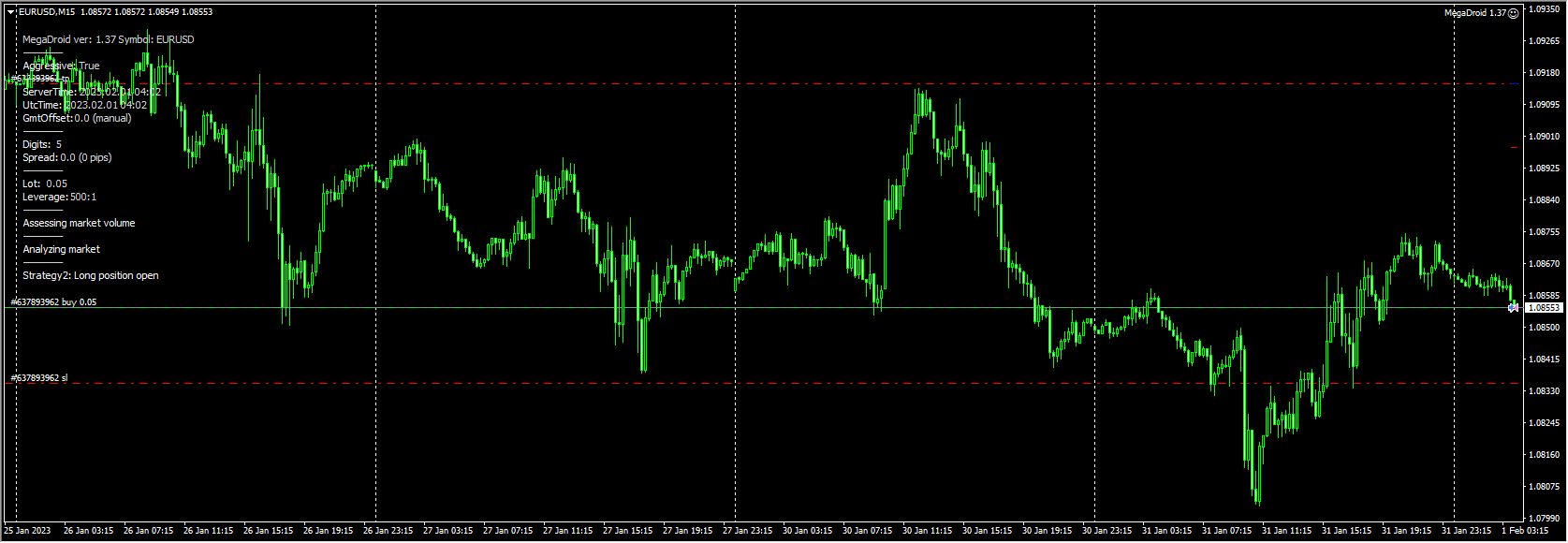1568x543 pixels.
Task: Click the 'Digits: 5' line
Action: (42, 144)
